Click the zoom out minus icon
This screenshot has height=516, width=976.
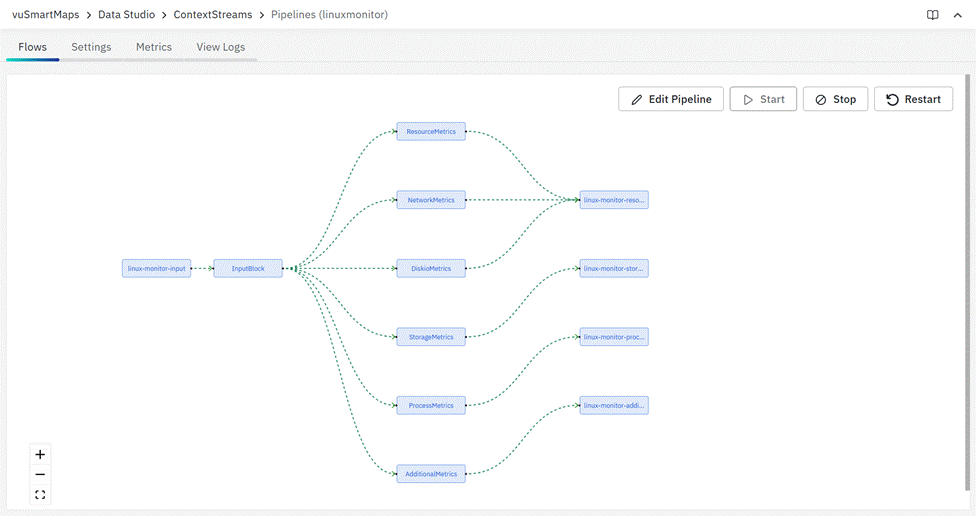(40, 474)
